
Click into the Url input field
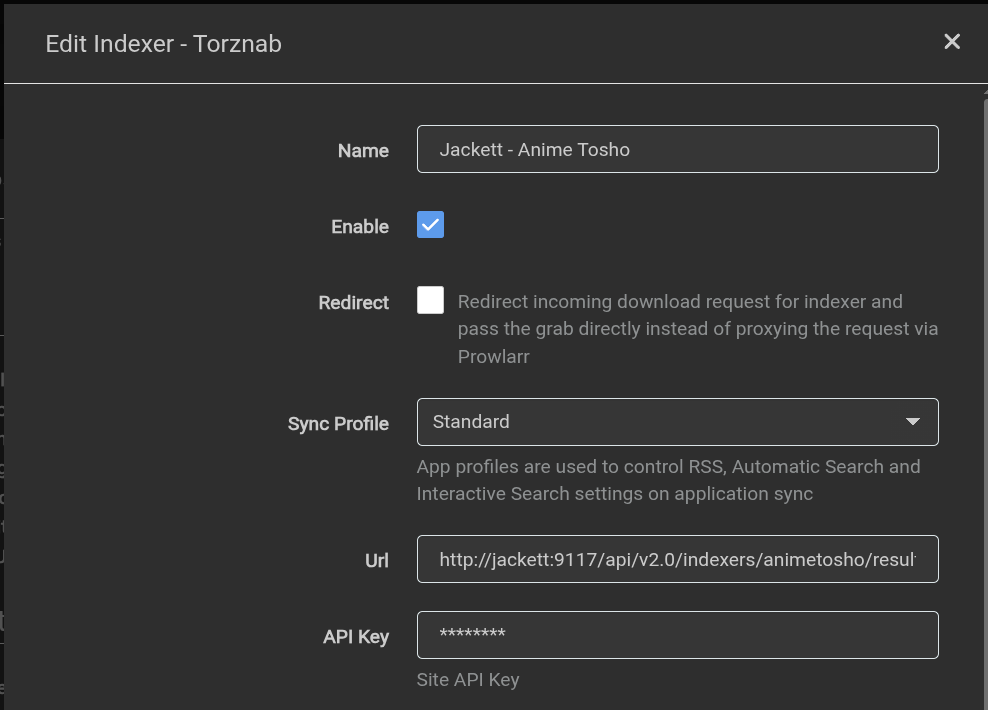[x=676, y=559]
